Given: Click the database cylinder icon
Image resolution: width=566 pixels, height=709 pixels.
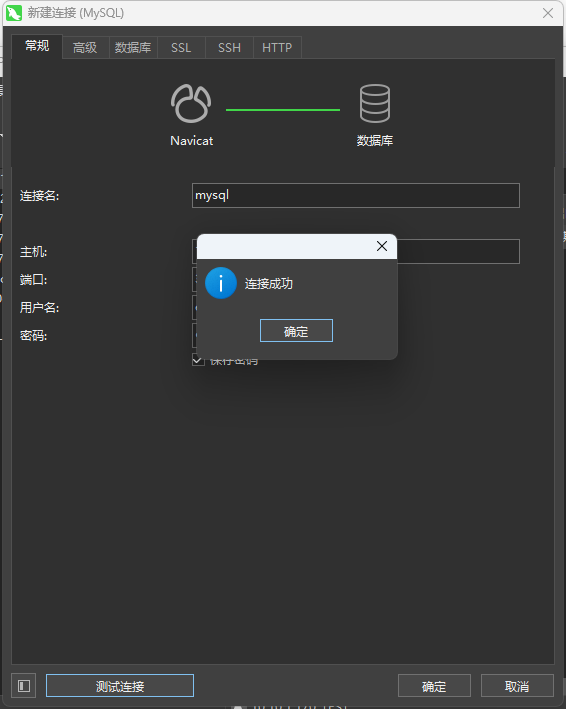Looking at the screenshot, I should [x=375, y=104].
